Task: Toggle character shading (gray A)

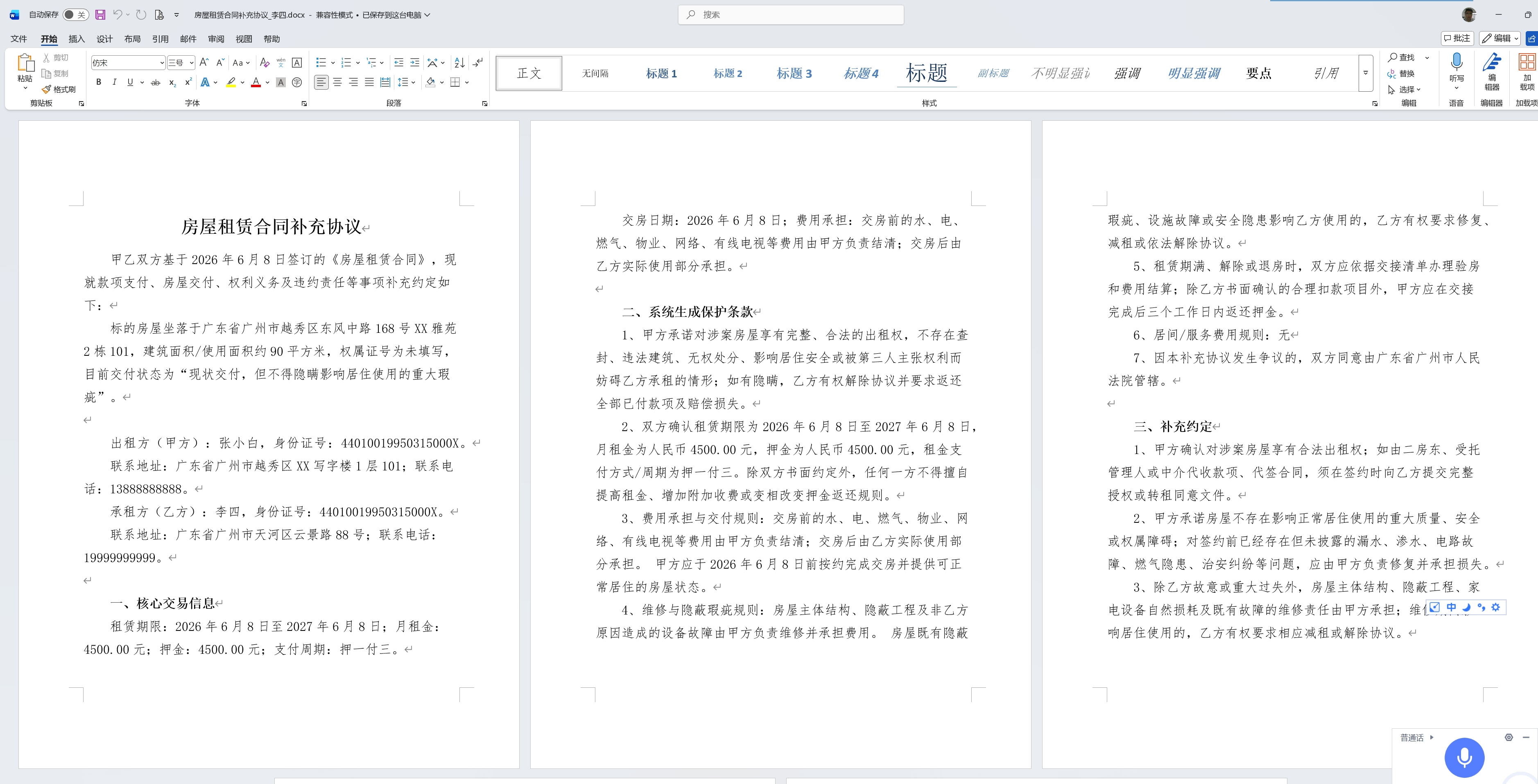Action: (x=280, y=82)
